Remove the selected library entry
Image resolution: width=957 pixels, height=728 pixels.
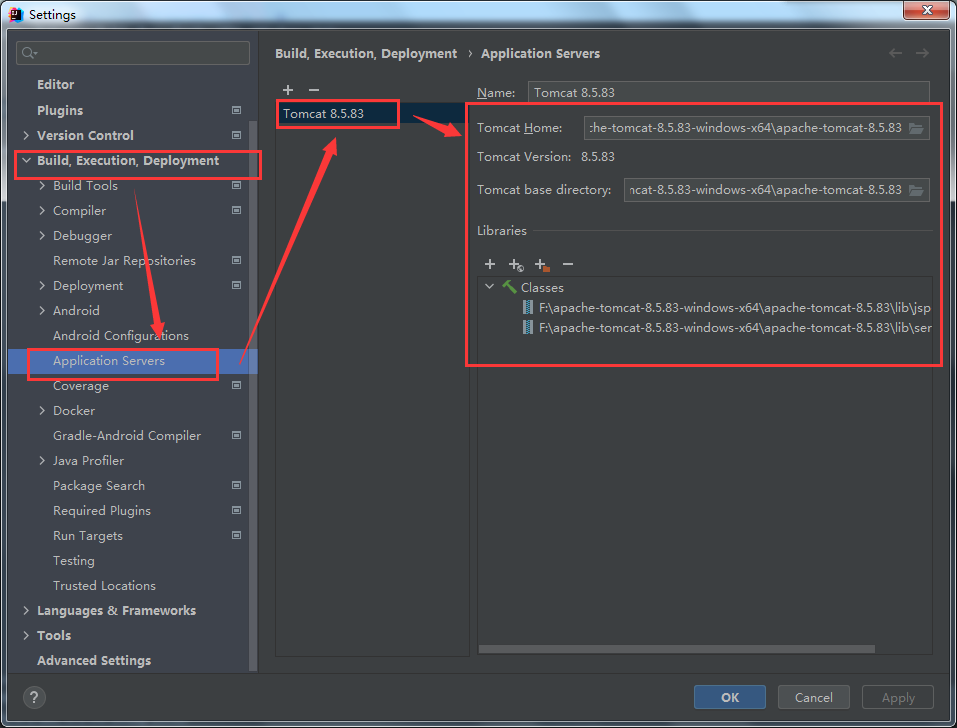[x=568, y=264]
